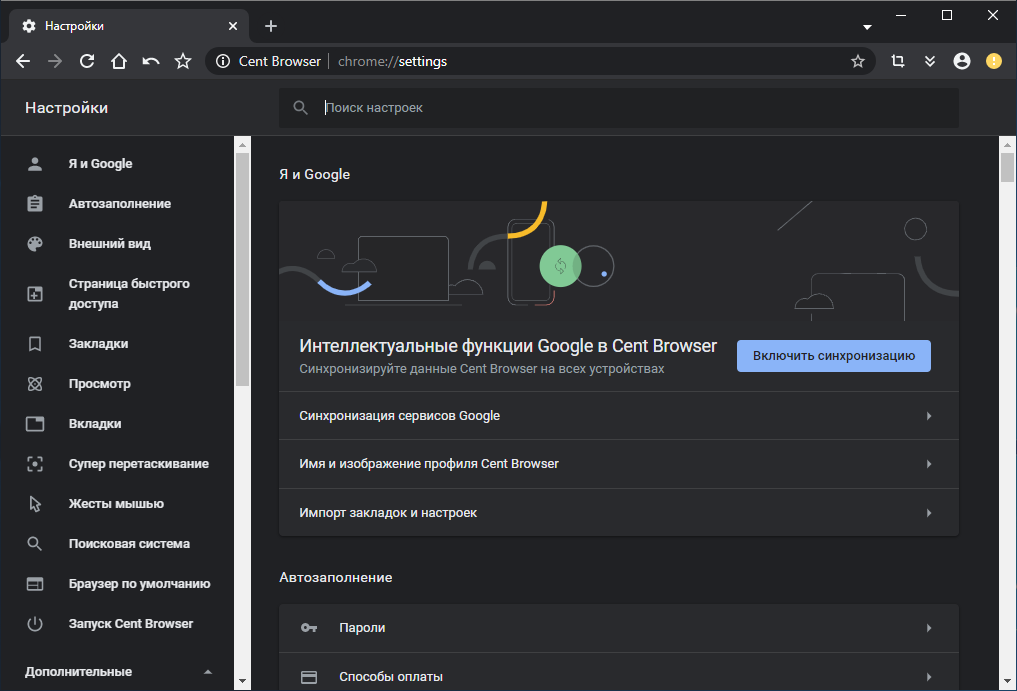Activate the crop screenshot tool icon
Screen dimensions: 1017x691
(898, 61)
